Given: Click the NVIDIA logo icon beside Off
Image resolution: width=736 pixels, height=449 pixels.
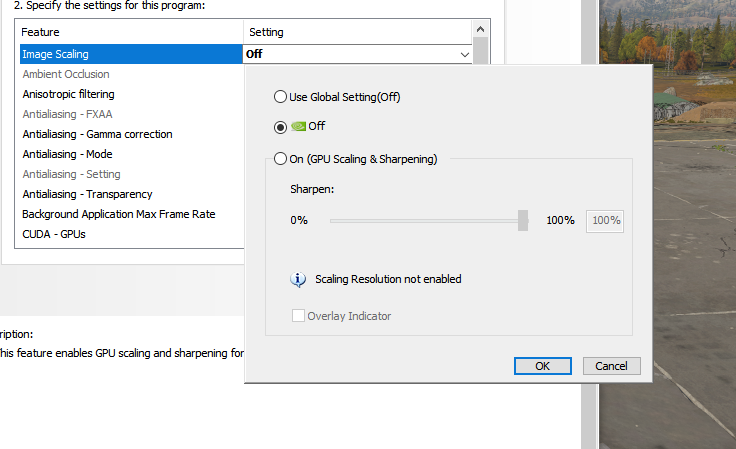Looking at the screenshot, I should [x=298, y=127].
